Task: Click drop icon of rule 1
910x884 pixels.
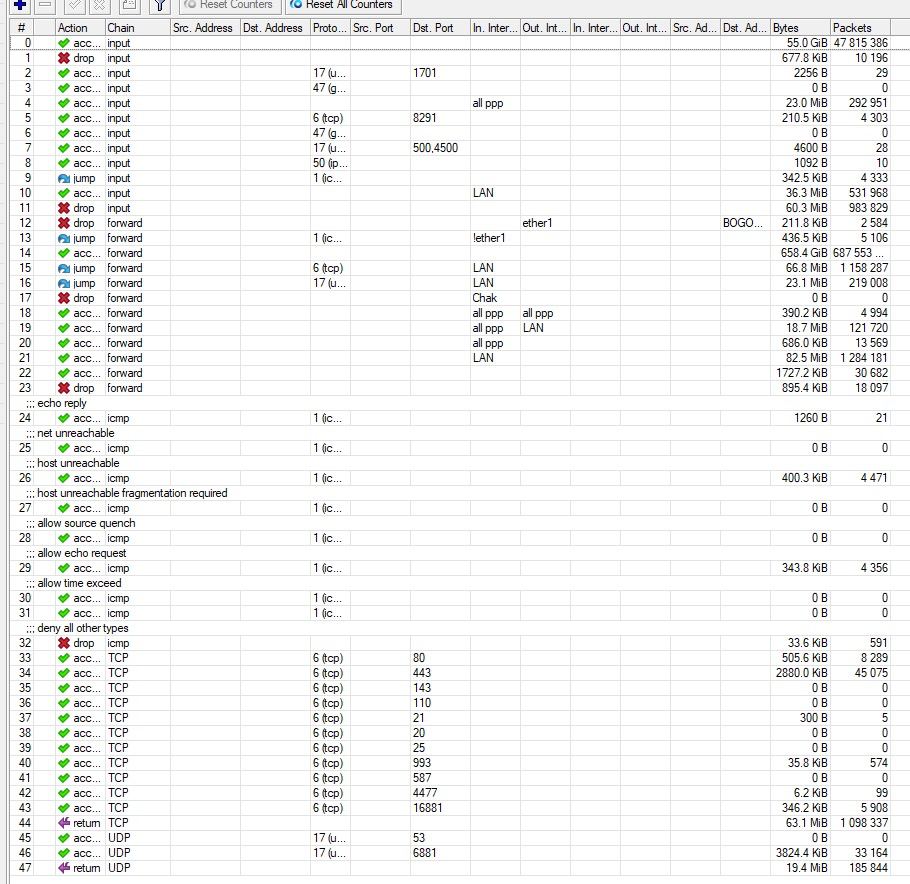Action: pyautogui.click(x=64, y=58)
